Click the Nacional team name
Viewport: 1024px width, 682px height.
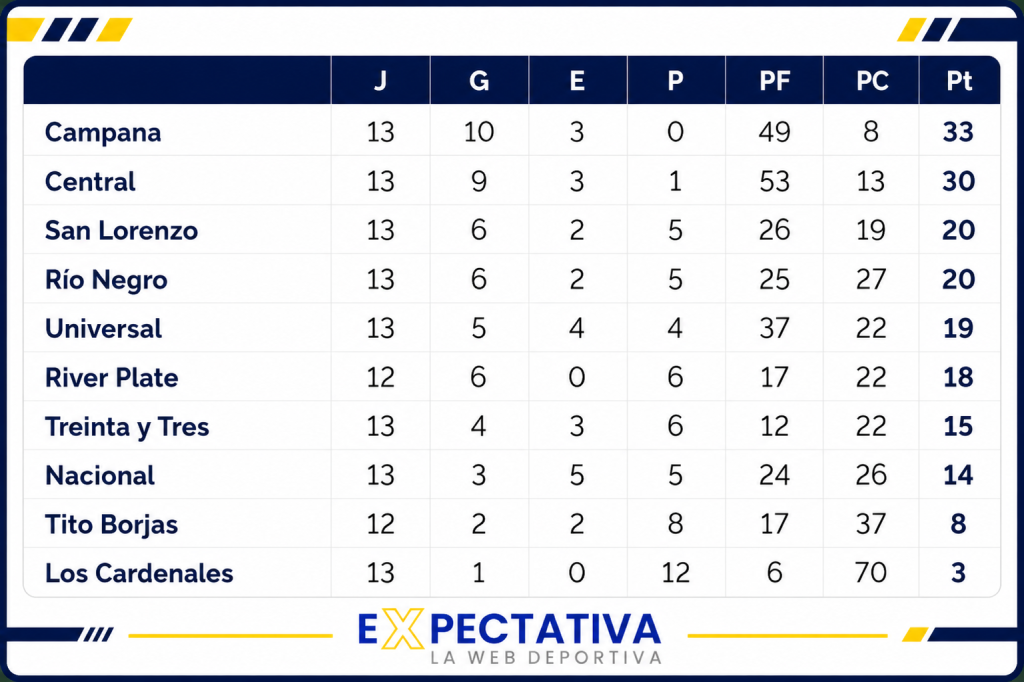(x=100, y=475)
